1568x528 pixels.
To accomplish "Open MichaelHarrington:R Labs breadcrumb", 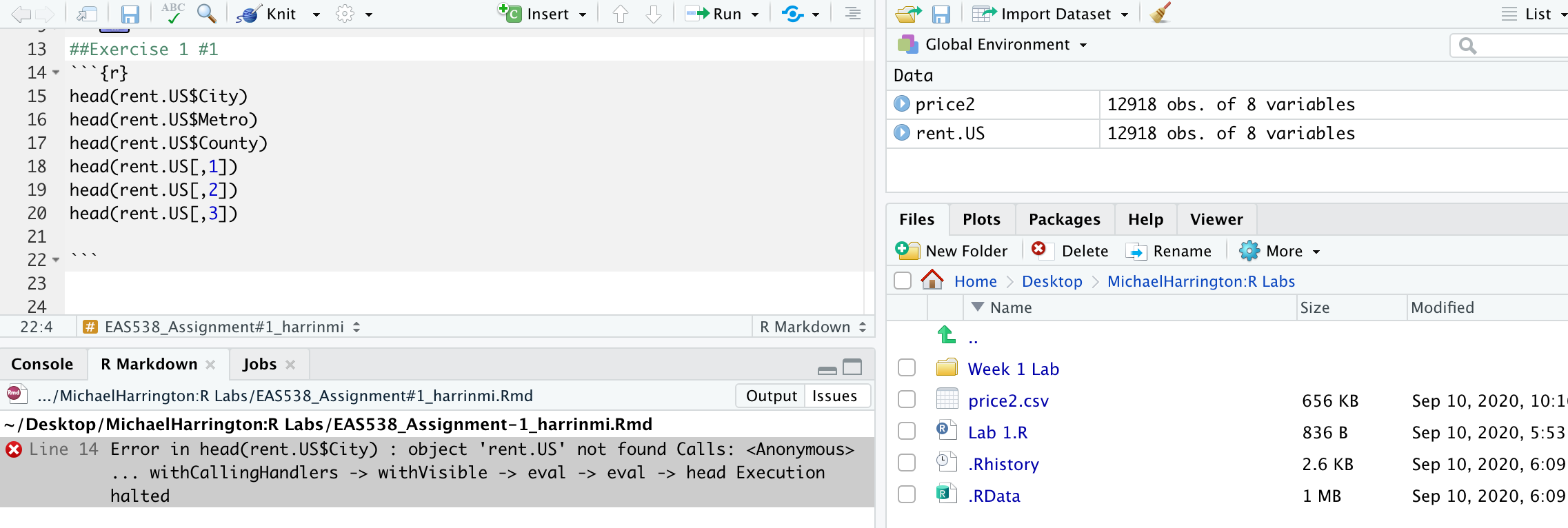I will 1201,281.
